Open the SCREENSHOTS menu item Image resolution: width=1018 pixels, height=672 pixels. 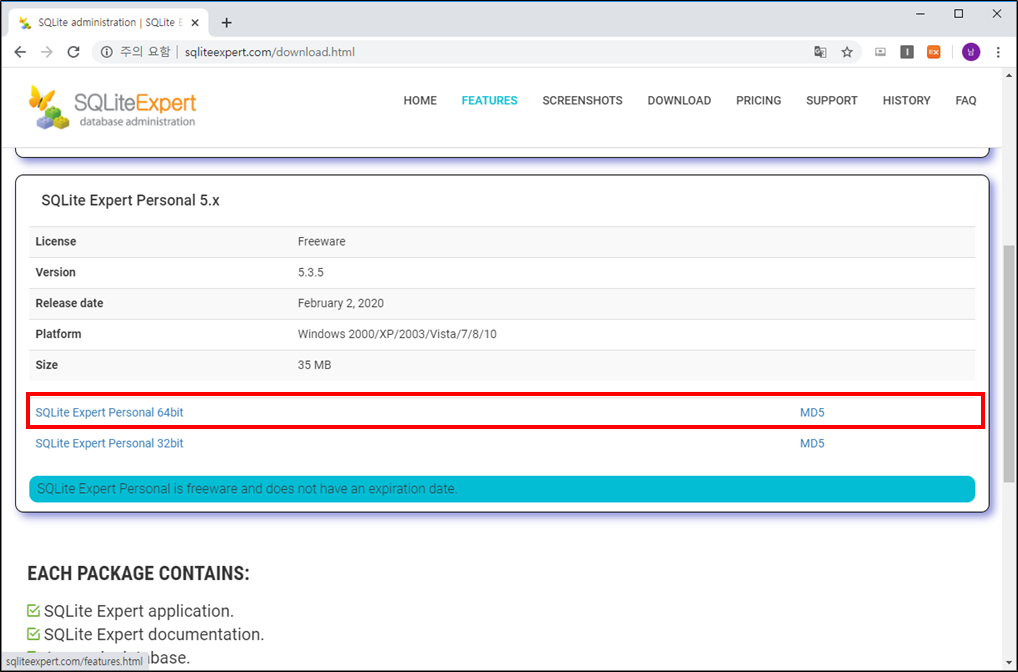point(582,101)
